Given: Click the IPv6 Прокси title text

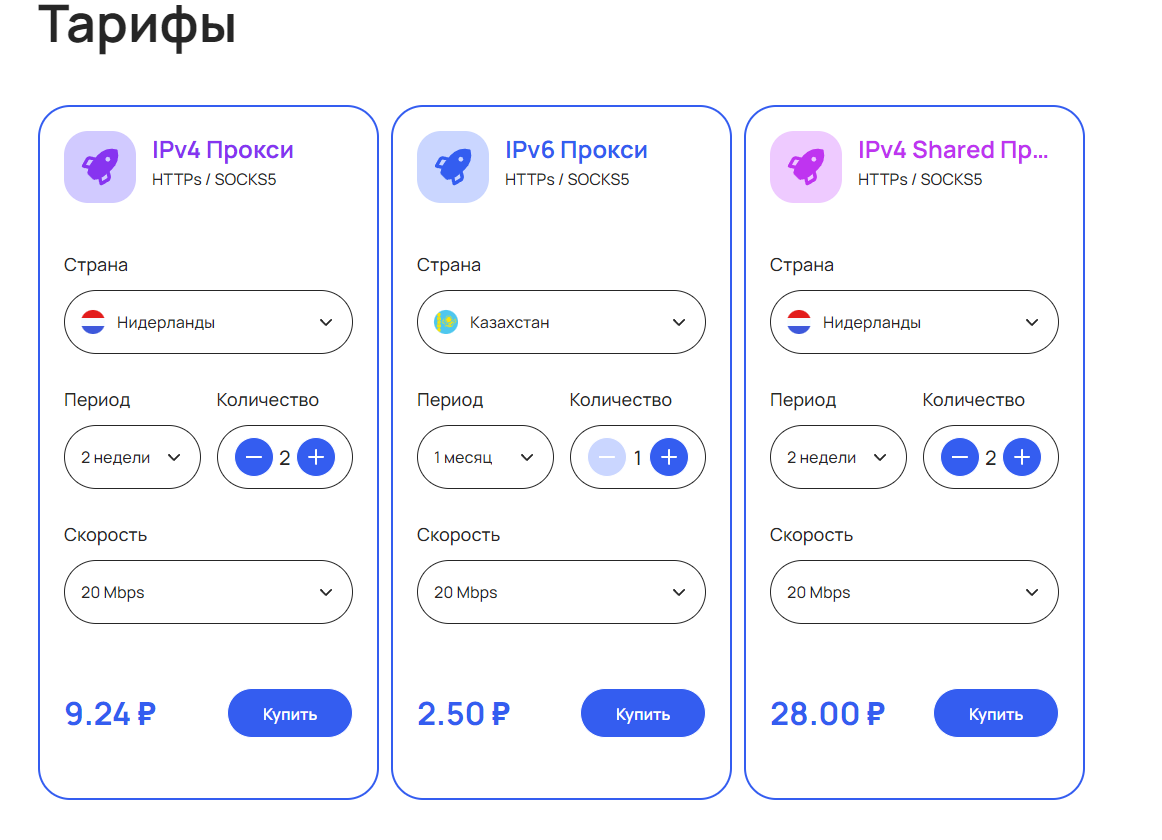Looking at the screenshot, I should 576,151.
